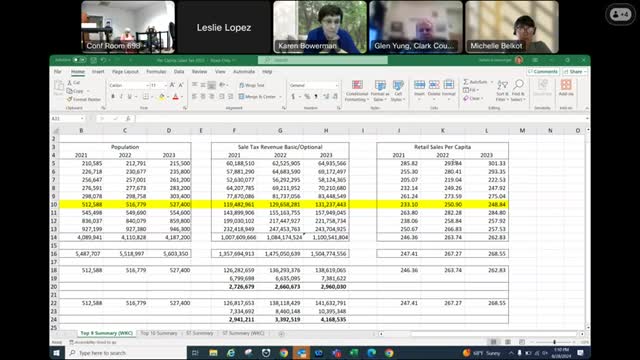Screen dimensions: 640x360
Task: Switch to Page Layout view in status bar
Action: 508,342
